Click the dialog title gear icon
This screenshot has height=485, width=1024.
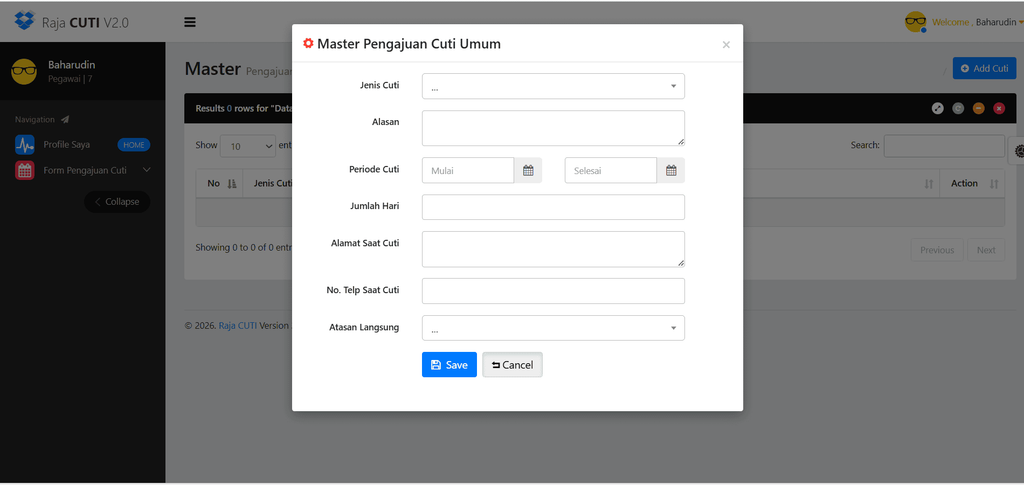pos(308,44)
